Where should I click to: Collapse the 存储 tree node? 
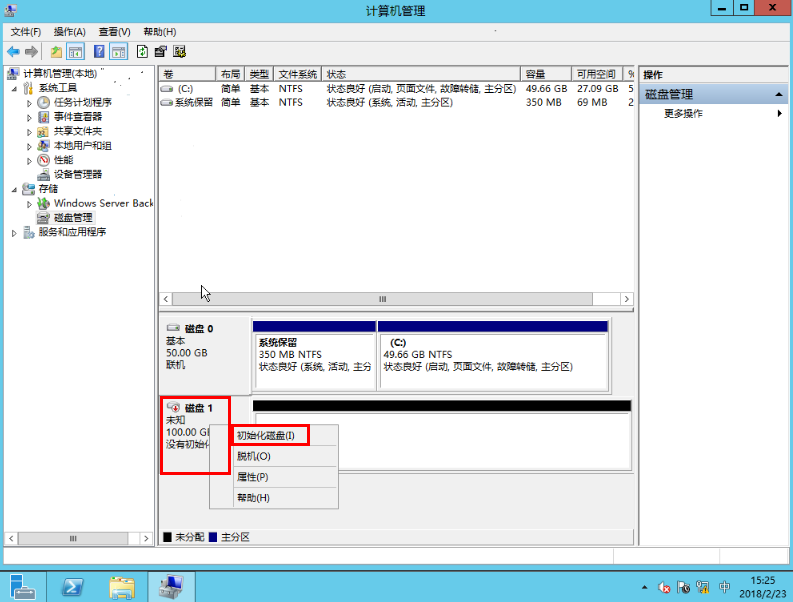(14, 189)
